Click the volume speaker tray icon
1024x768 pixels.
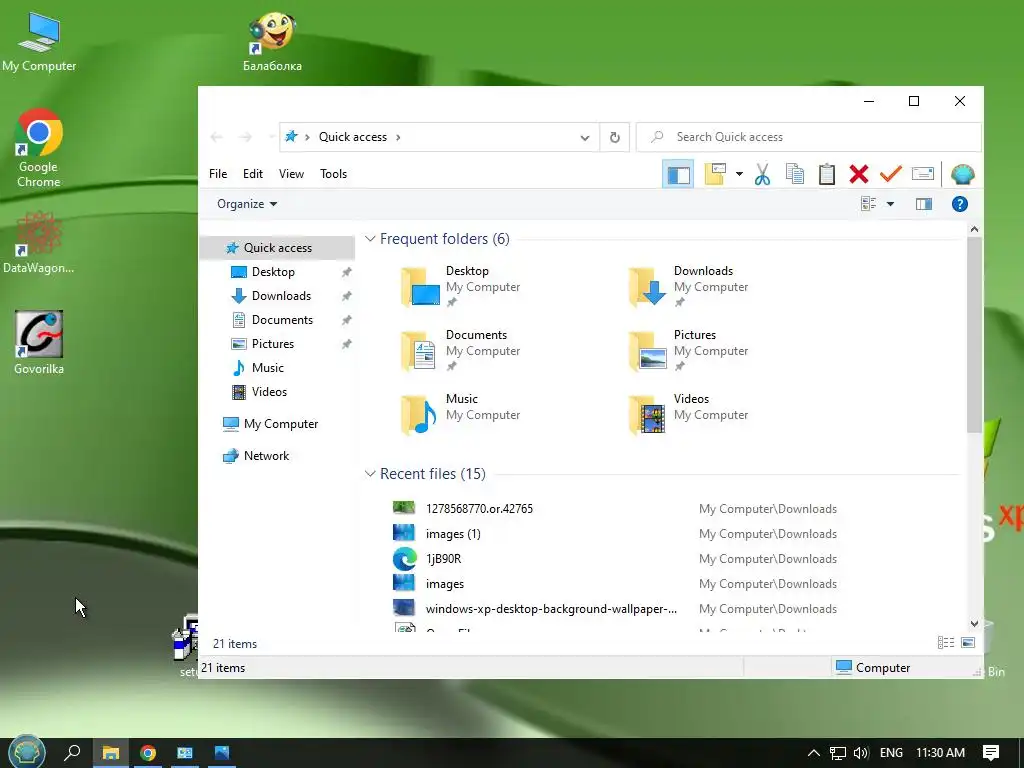point(861,753)
